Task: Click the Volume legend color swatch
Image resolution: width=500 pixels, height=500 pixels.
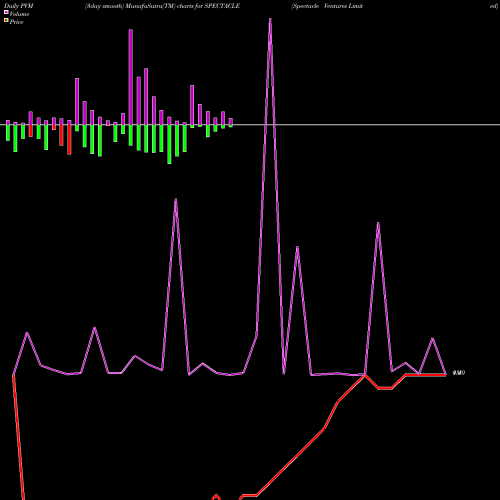Action: [x=6, y=12]
